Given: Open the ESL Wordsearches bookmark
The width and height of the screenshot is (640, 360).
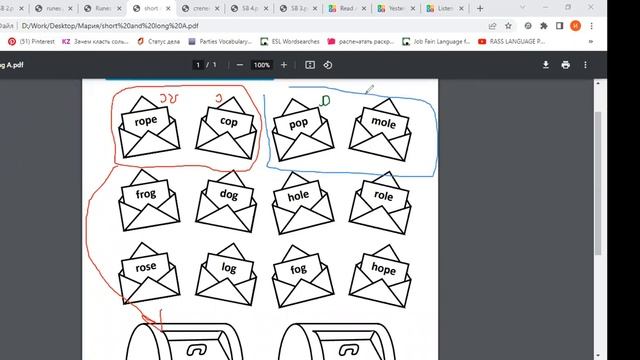Looking at the screenshot, I should click(x=290, y=41).
